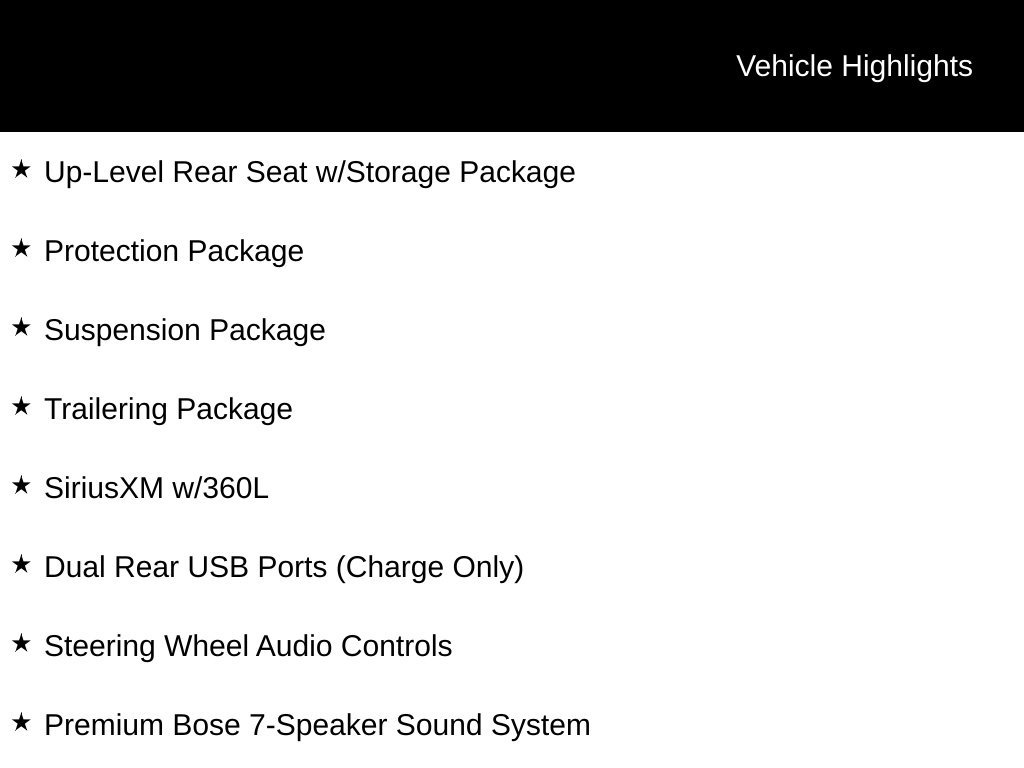Click the star beside Dual Rear USB Ports
The width and height of the screenshot is (1024, 768).
(21, 564)
